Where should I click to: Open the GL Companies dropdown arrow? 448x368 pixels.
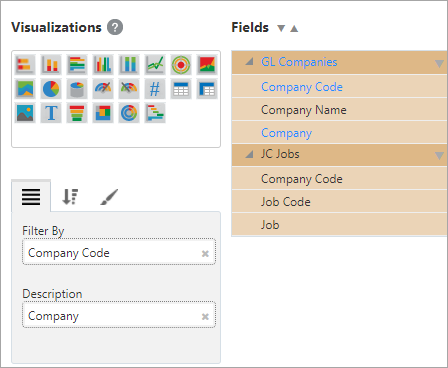pyautogui.click(x=439, y=63)
